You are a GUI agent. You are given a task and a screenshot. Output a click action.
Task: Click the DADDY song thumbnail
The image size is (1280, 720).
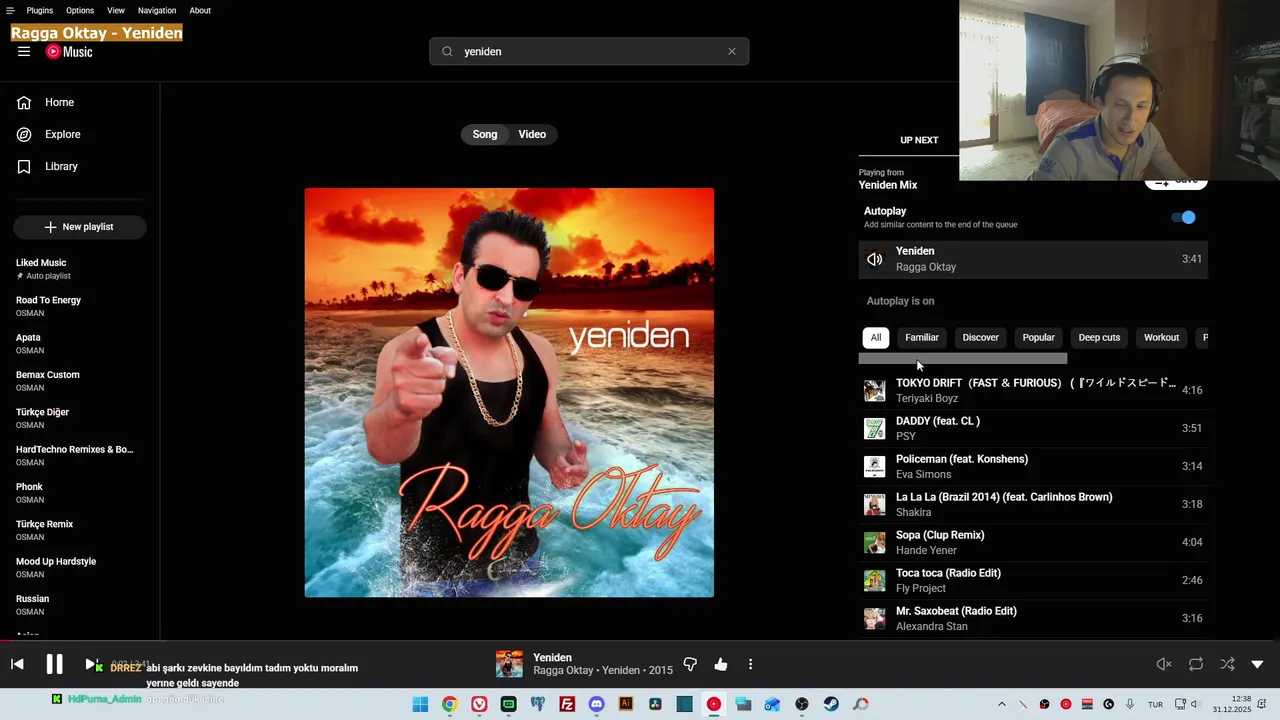pyautogui.click(x=875, y=428)
